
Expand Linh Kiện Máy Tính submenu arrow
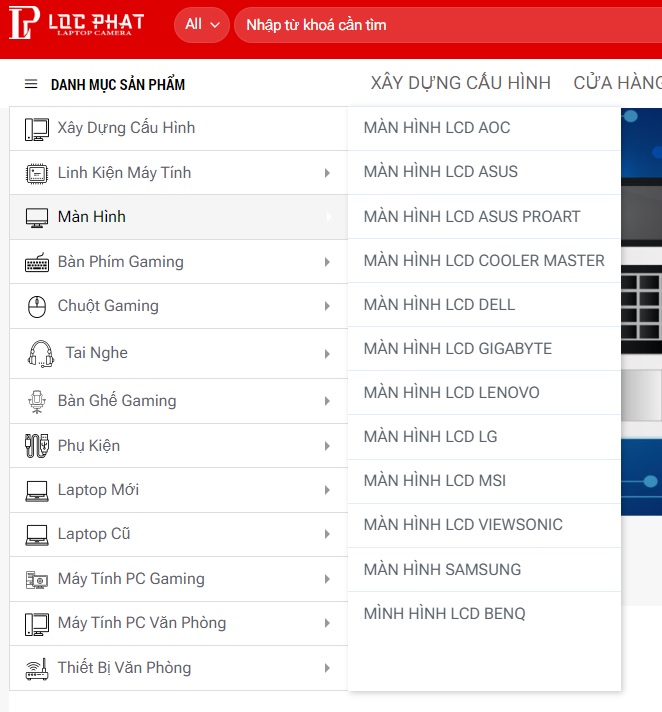pos(327,173)
